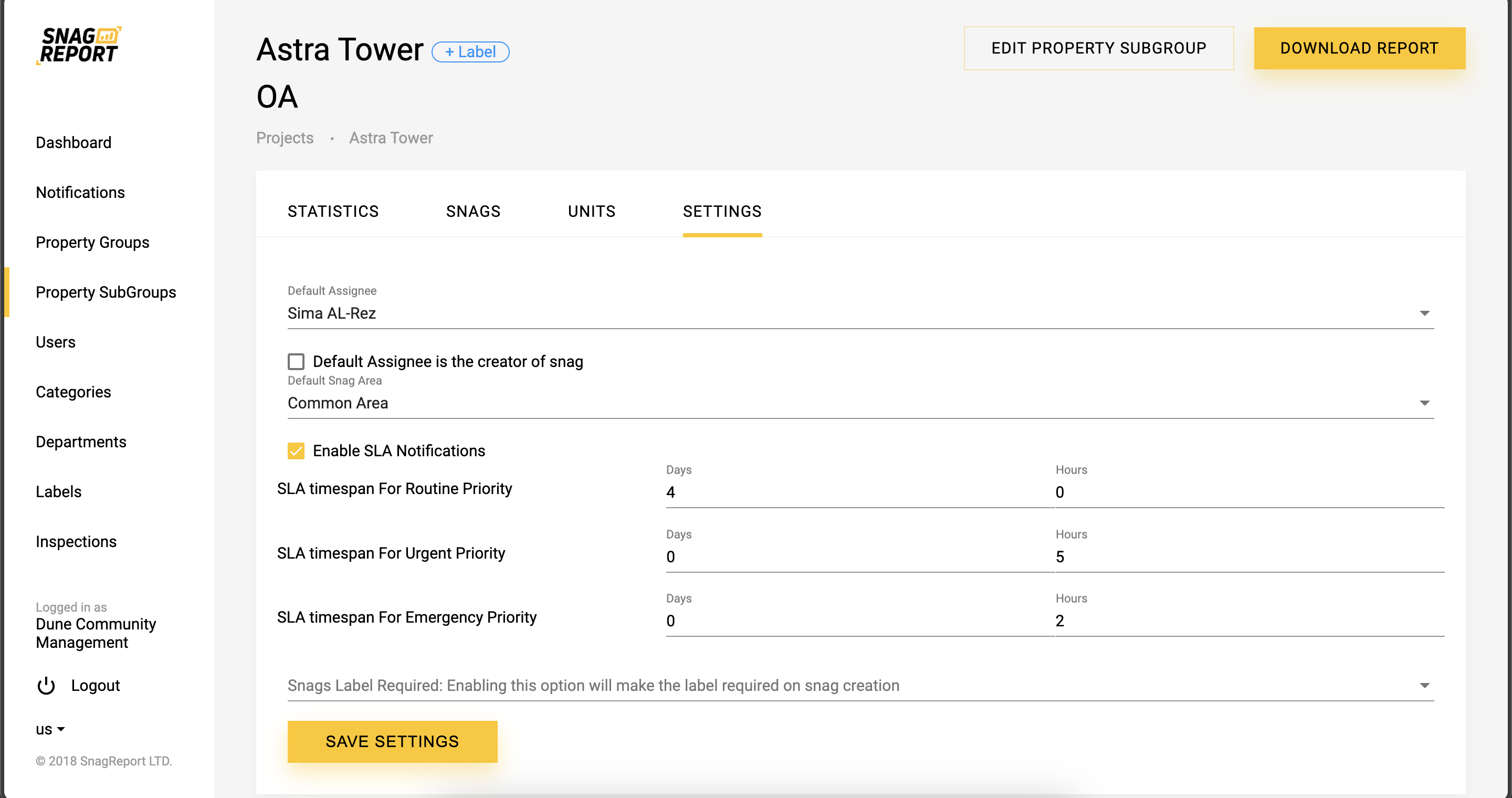Click the Logout power icon

[46, 685]
